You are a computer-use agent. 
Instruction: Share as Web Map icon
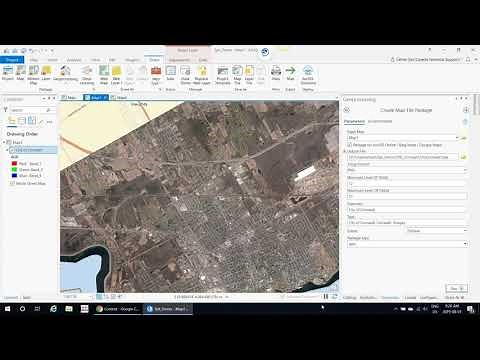pos(104,71)
